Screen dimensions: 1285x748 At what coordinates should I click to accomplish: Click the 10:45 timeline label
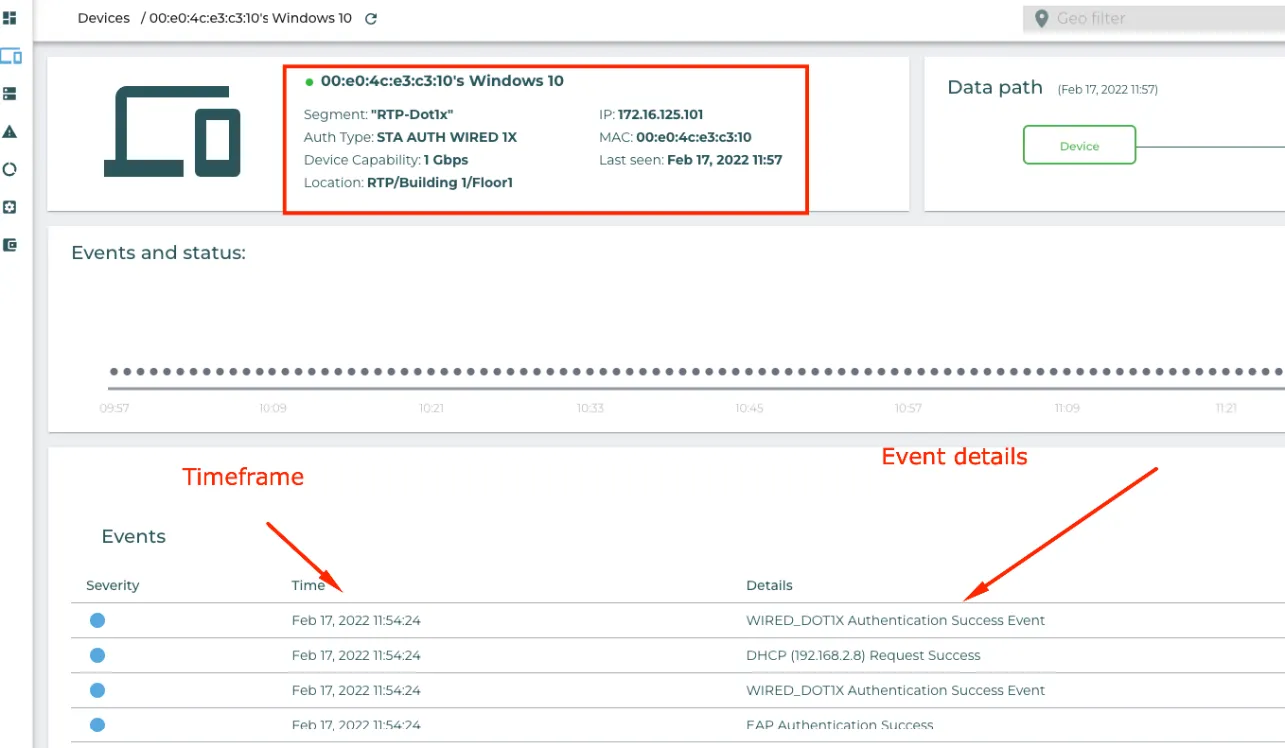(x=749, y=408)
